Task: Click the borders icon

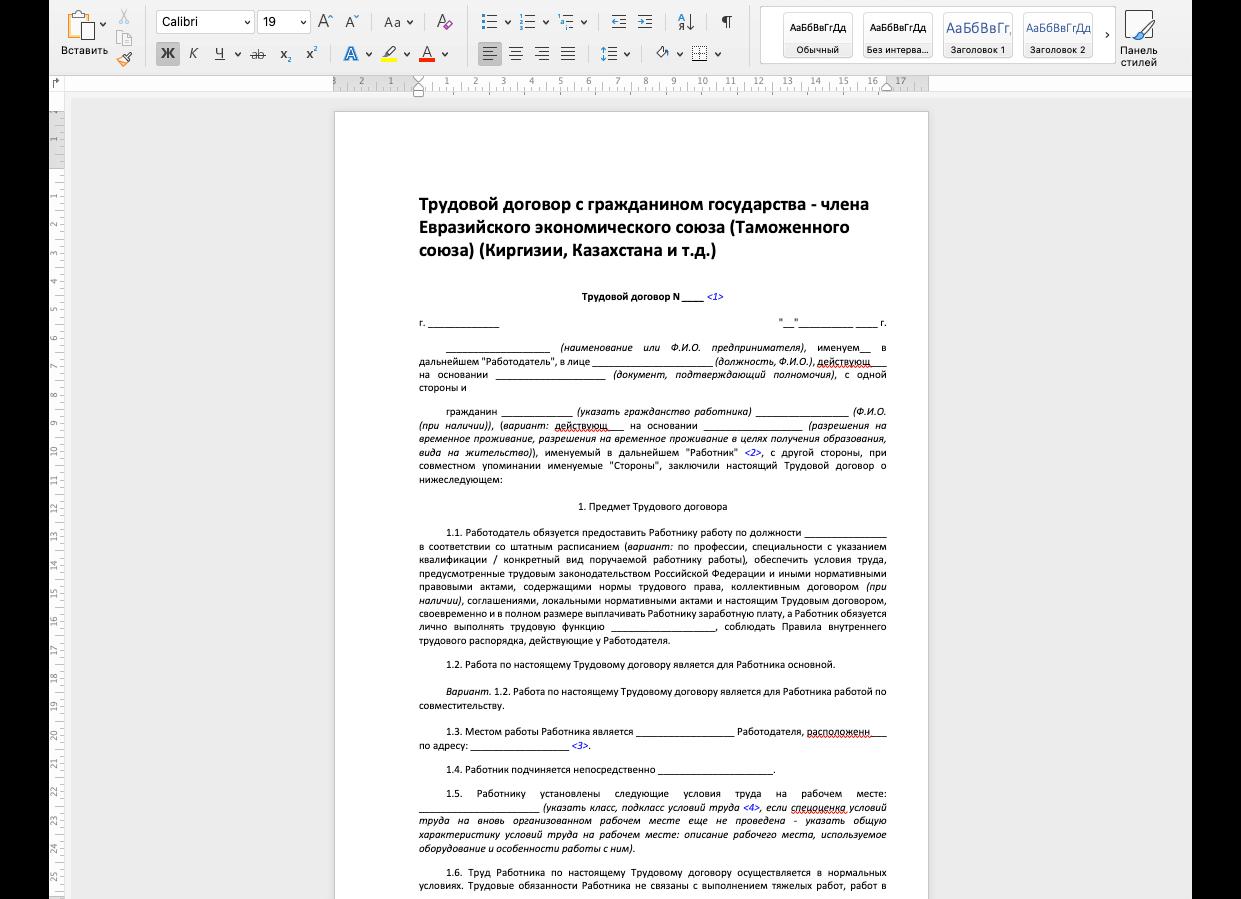Action: (700, 54)
